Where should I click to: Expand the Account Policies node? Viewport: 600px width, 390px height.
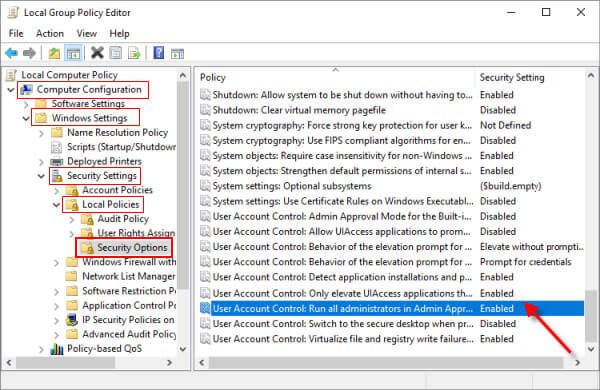pyautogui.click(x=57, y=191)
